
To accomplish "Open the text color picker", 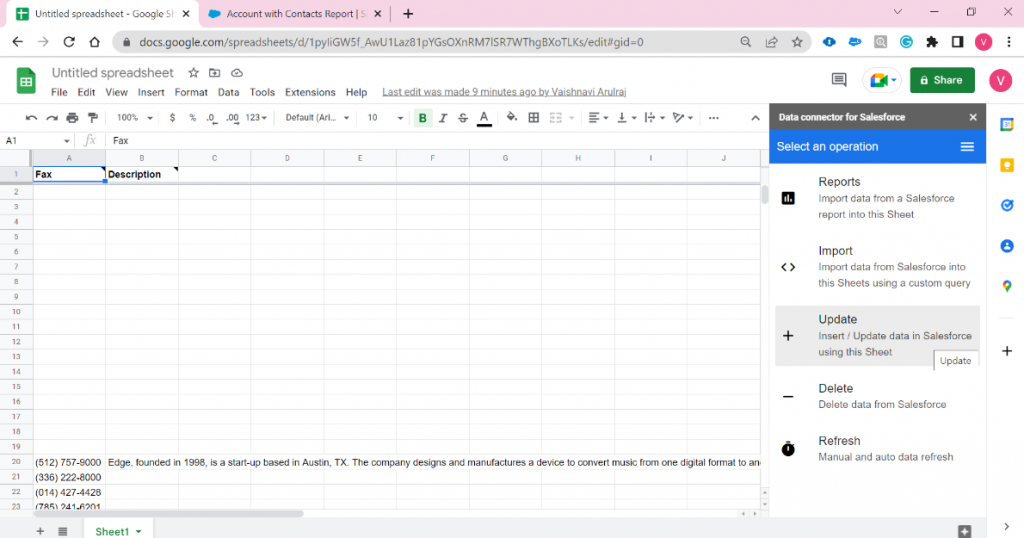I will coord(484,118).
